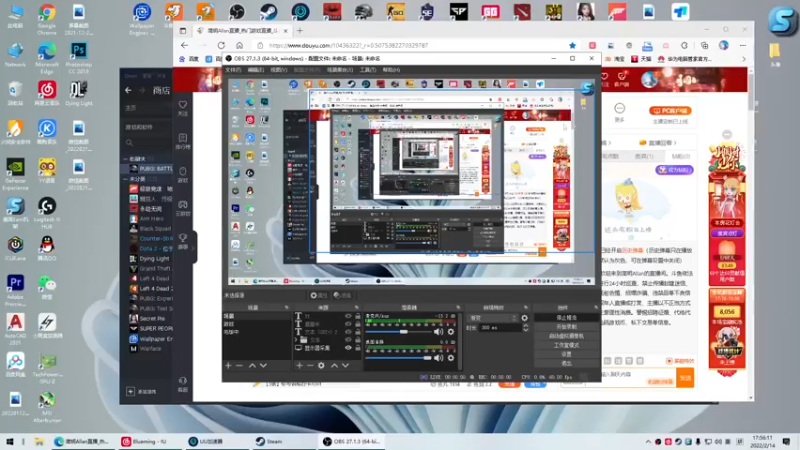
Task: Open desktop audio settings gear
Action: point(451,358)
